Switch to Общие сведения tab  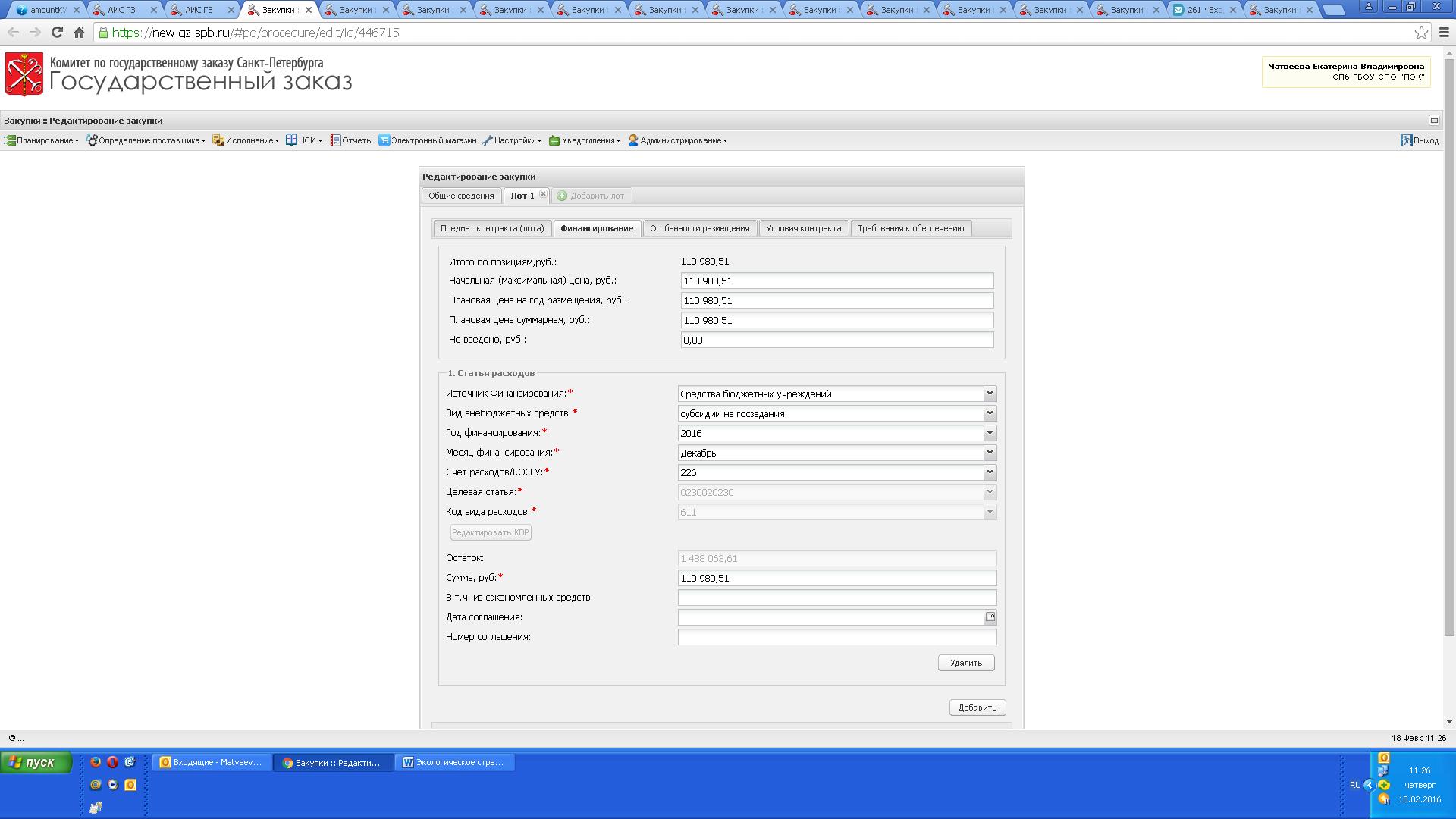coord(461,196)
